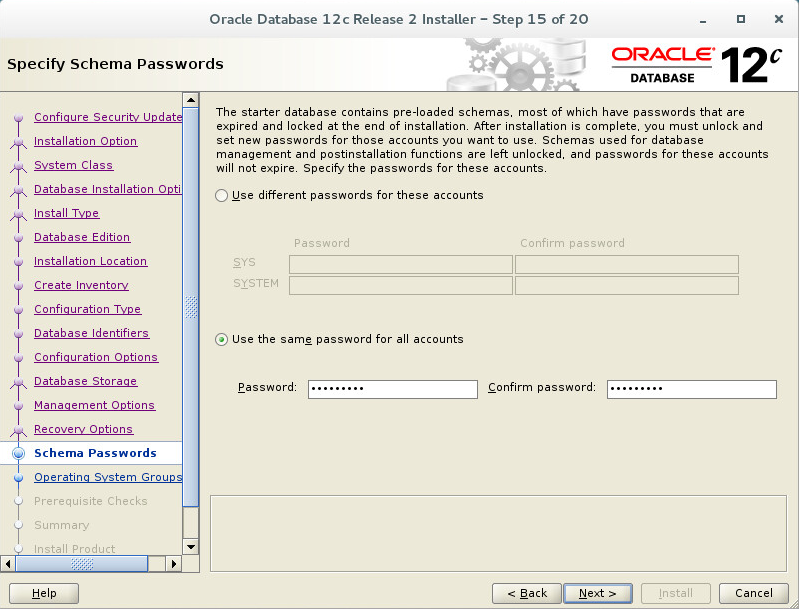Jump to Management Options step
Screen dimensions: 799x609
tap(95, 405)
